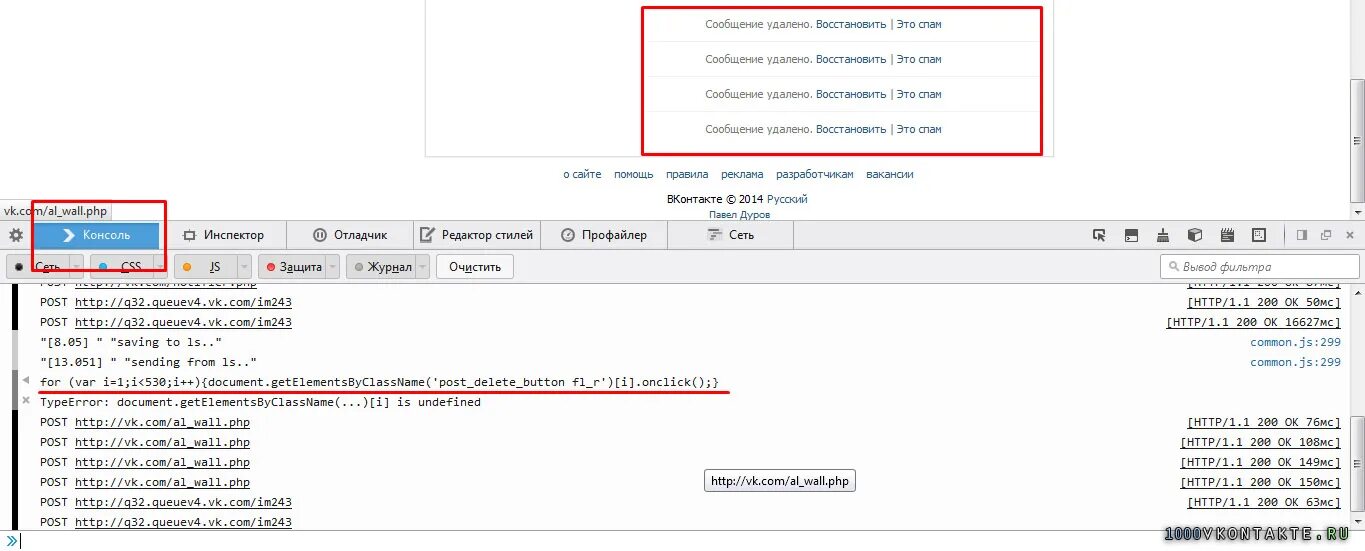Open the Павел Дуров link
This screenshot has height=551, width=1365.
click(x=739, y=214)
